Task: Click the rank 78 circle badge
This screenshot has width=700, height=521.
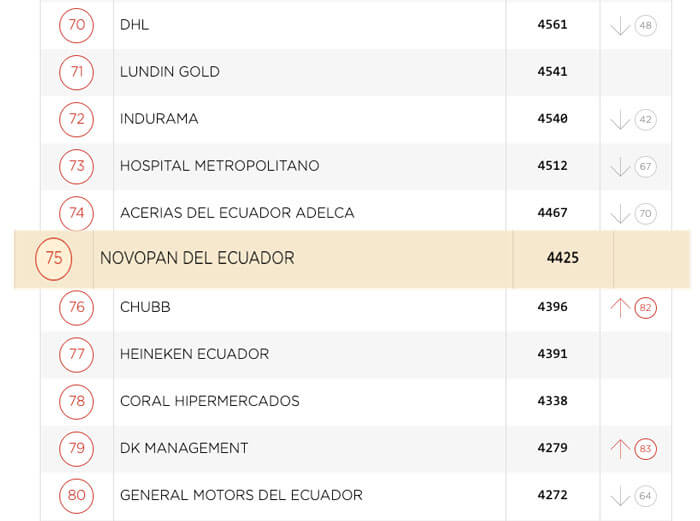Action: 77,401
